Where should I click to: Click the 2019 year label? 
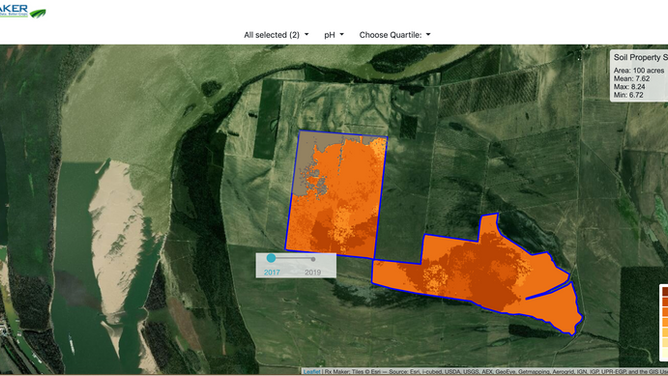click(313, 273)
